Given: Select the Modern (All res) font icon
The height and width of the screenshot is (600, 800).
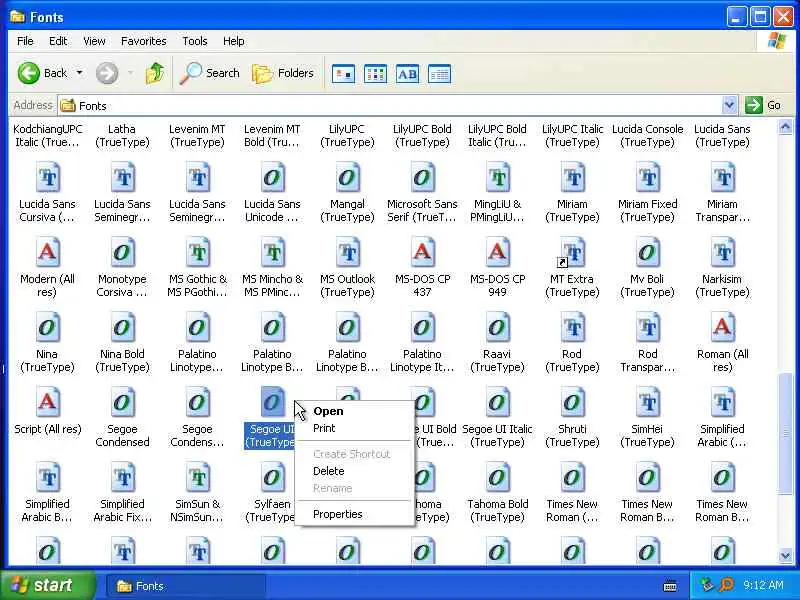Looking at the screenshot, I should tap(47, 253).
